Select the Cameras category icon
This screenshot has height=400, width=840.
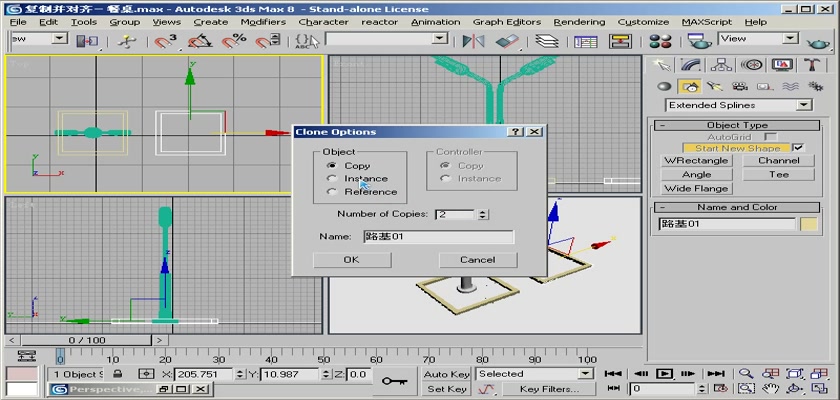pyautogui.click(x=740, y=86)
